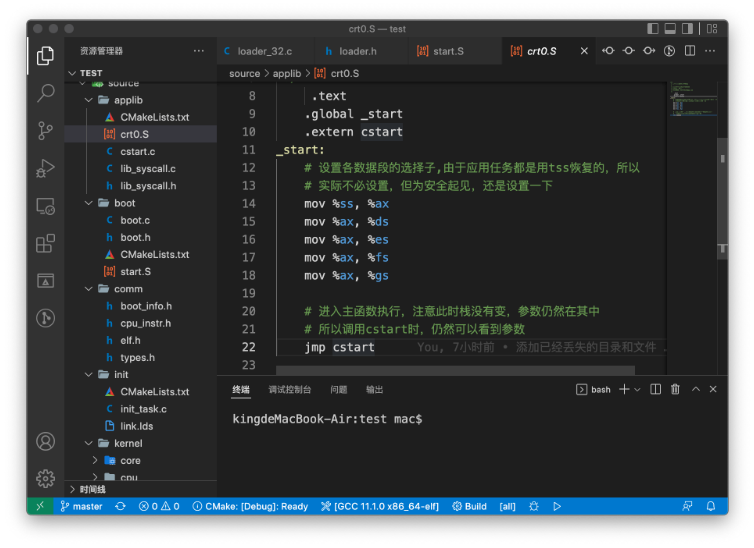Kill terminal with trash icon
This screenshot has height=548, width=754.
click(x=675, y=389)
